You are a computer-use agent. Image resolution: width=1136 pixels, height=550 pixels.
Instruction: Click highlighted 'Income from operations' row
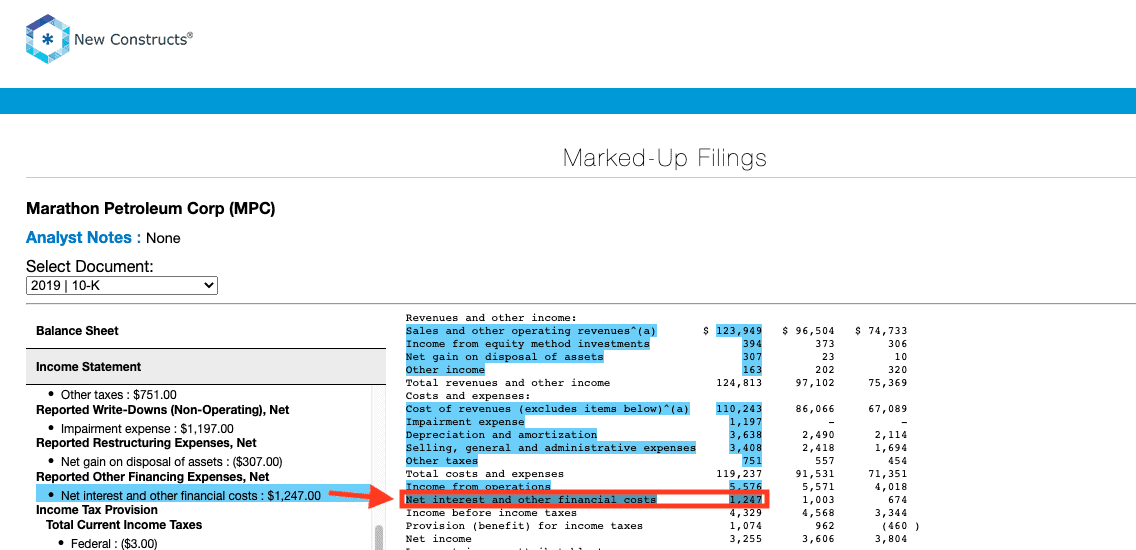point(478,487)
